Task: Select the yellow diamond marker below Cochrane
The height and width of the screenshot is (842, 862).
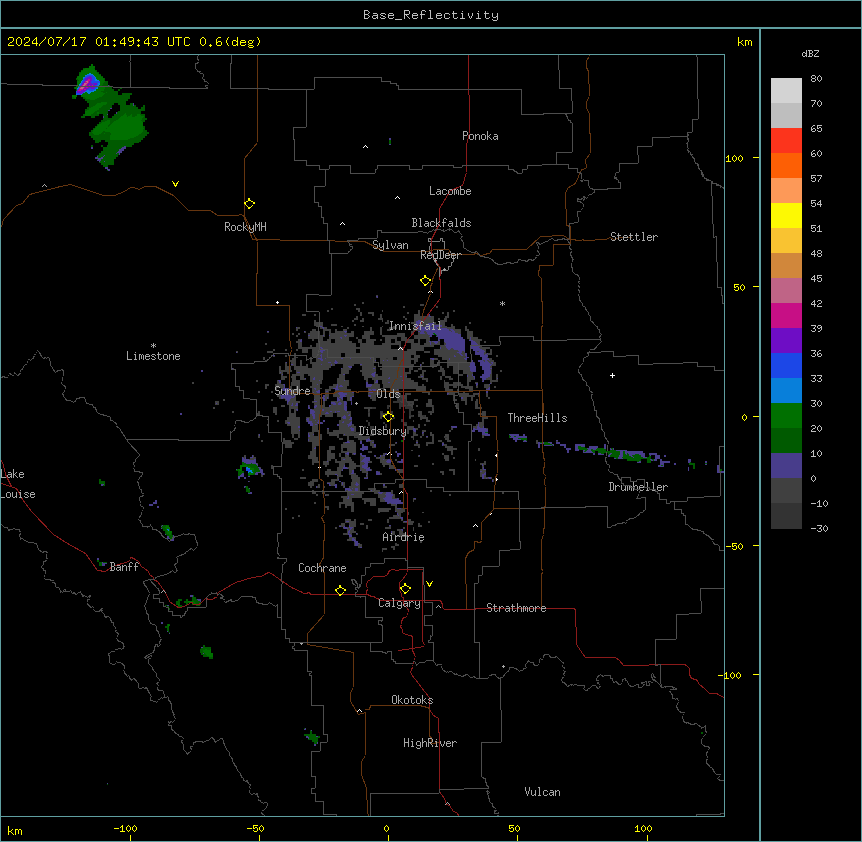Action: 340,590
